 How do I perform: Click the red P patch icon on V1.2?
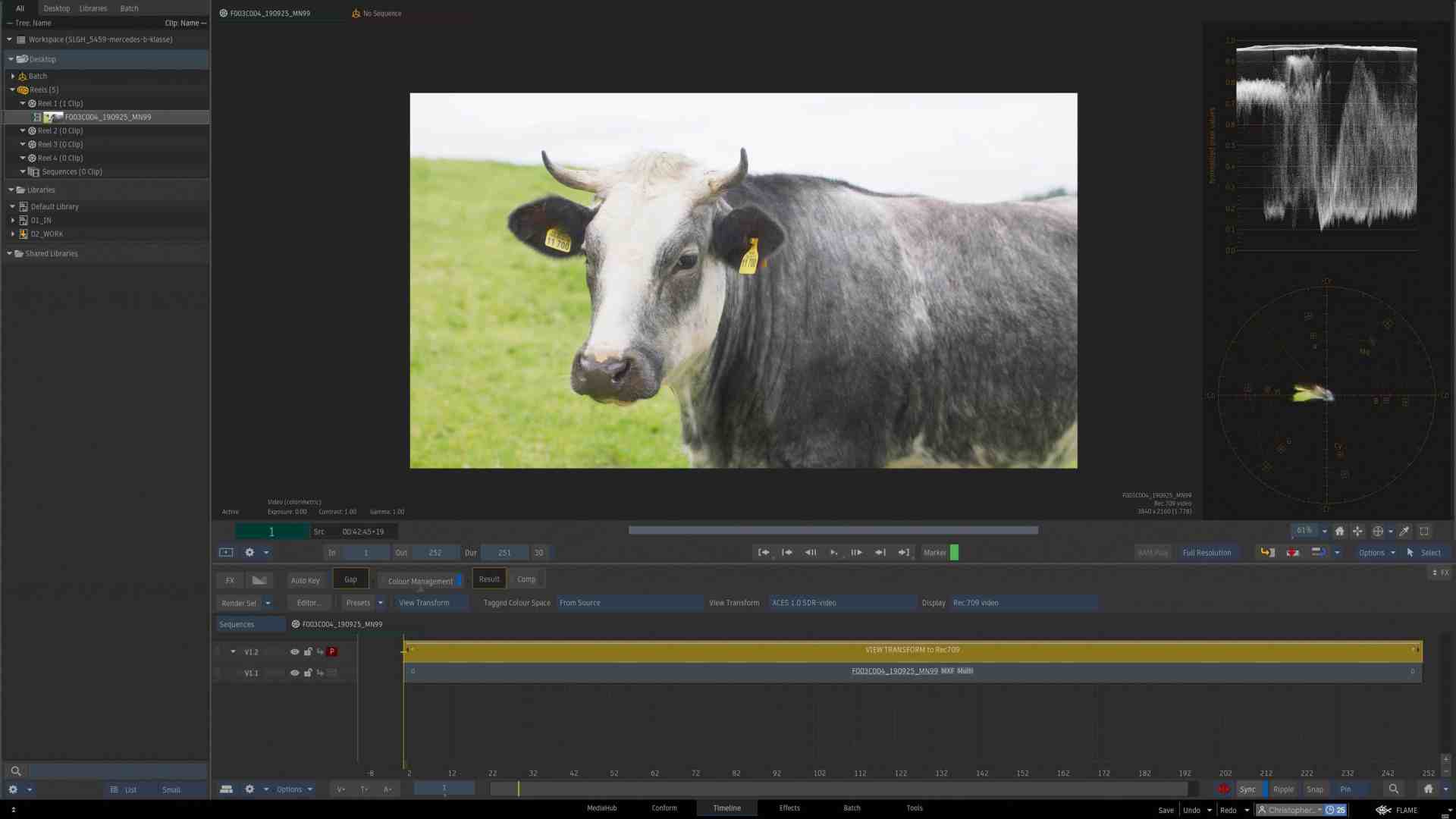click(331, 651)
